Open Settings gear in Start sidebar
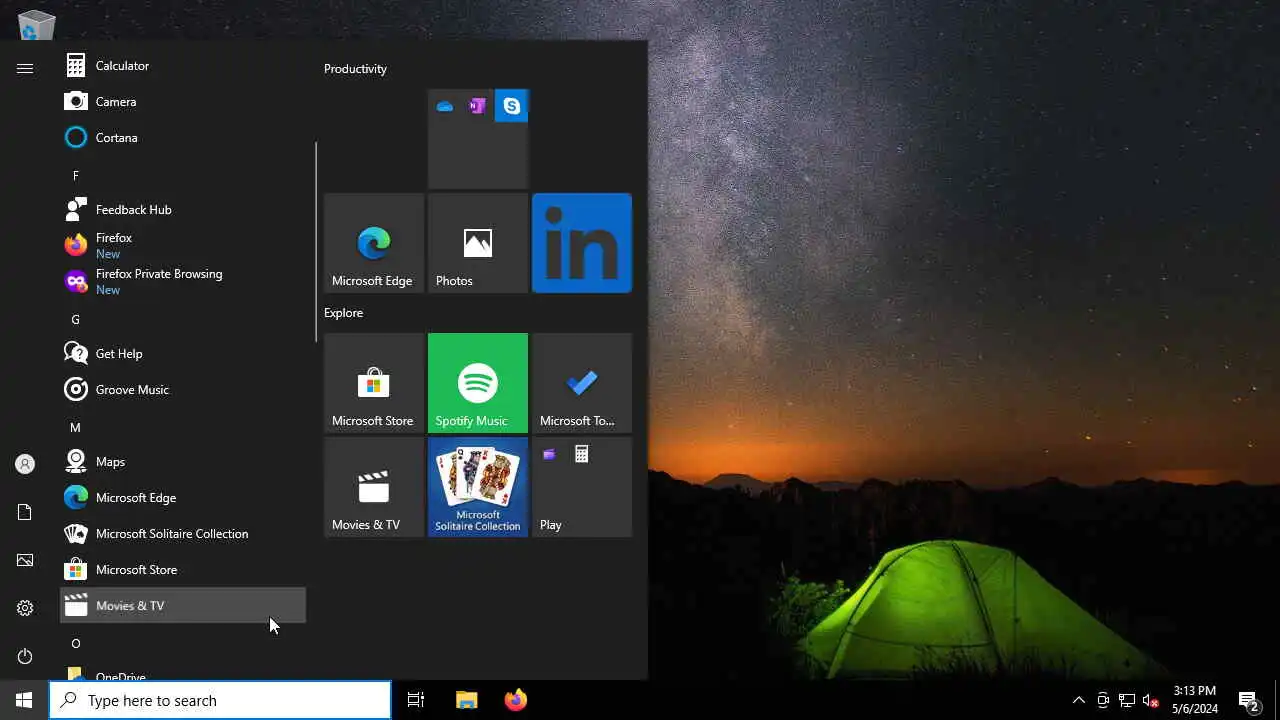The image size is (1280, 720). click(x=25, y=608)
